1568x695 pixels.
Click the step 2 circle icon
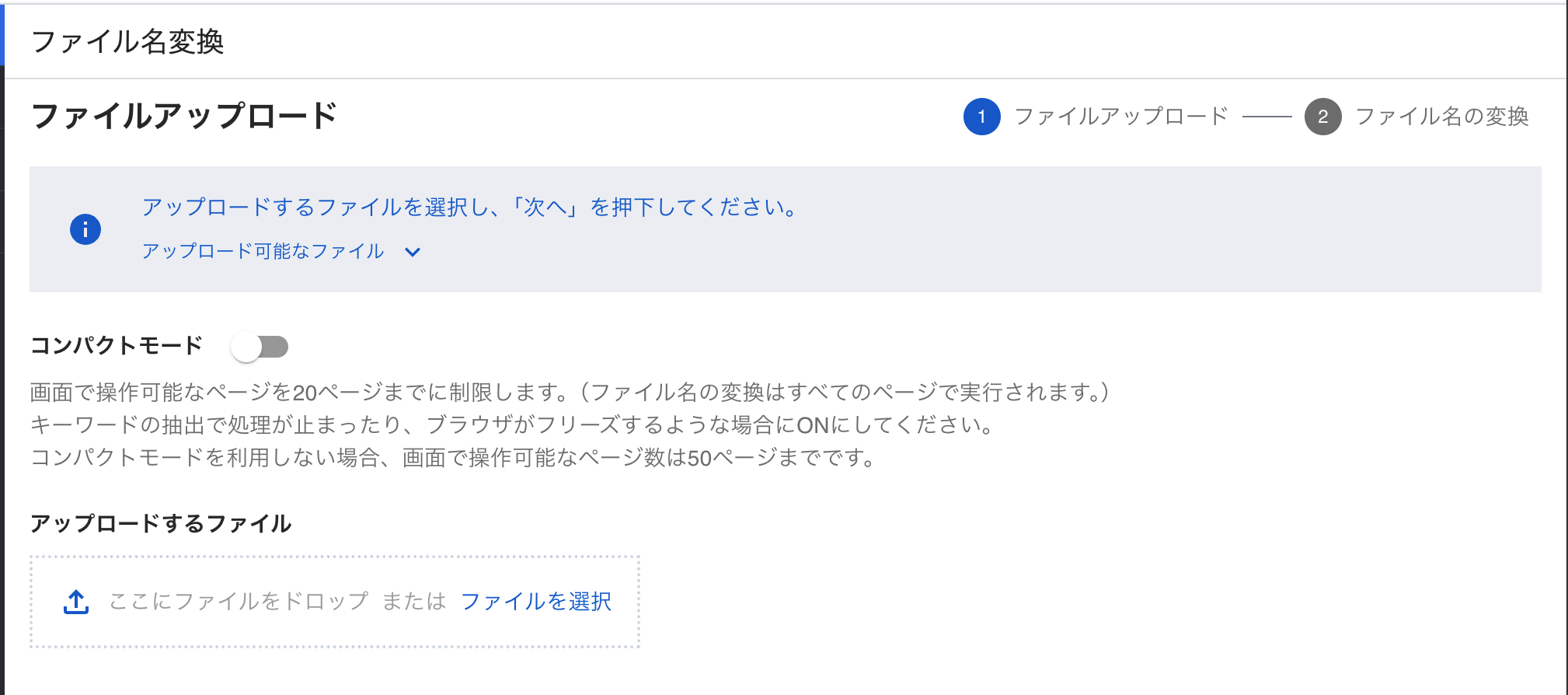(x=1322, y=117)
